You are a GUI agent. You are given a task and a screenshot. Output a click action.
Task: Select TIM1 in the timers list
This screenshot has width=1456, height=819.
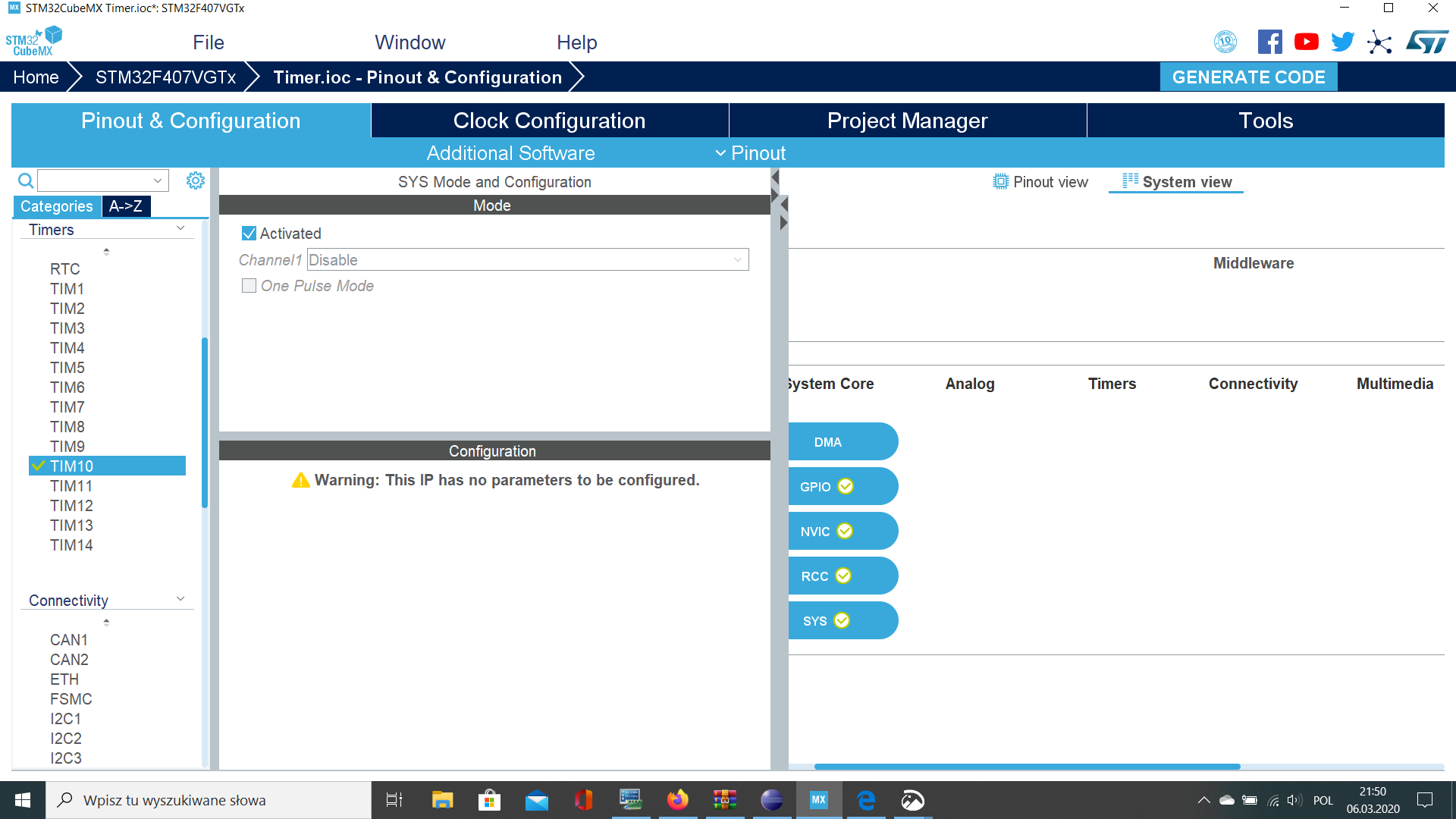click(67, 289)
